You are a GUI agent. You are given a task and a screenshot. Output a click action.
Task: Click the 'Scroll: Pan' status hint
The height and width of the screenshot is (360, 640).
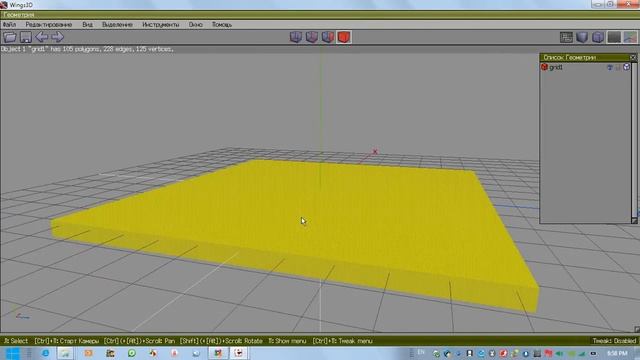[139, 341]
